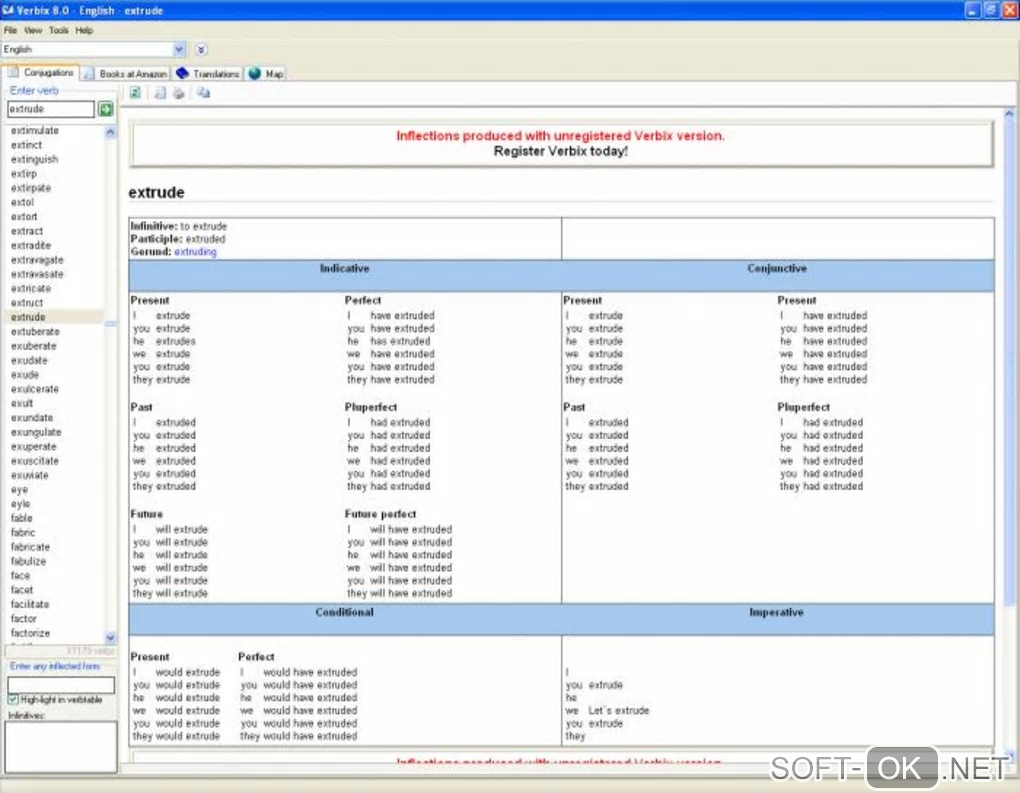Select exungulate in the verb list
Image resolution: width=1020 pixels, height=793 pixels.
point(36,432)
